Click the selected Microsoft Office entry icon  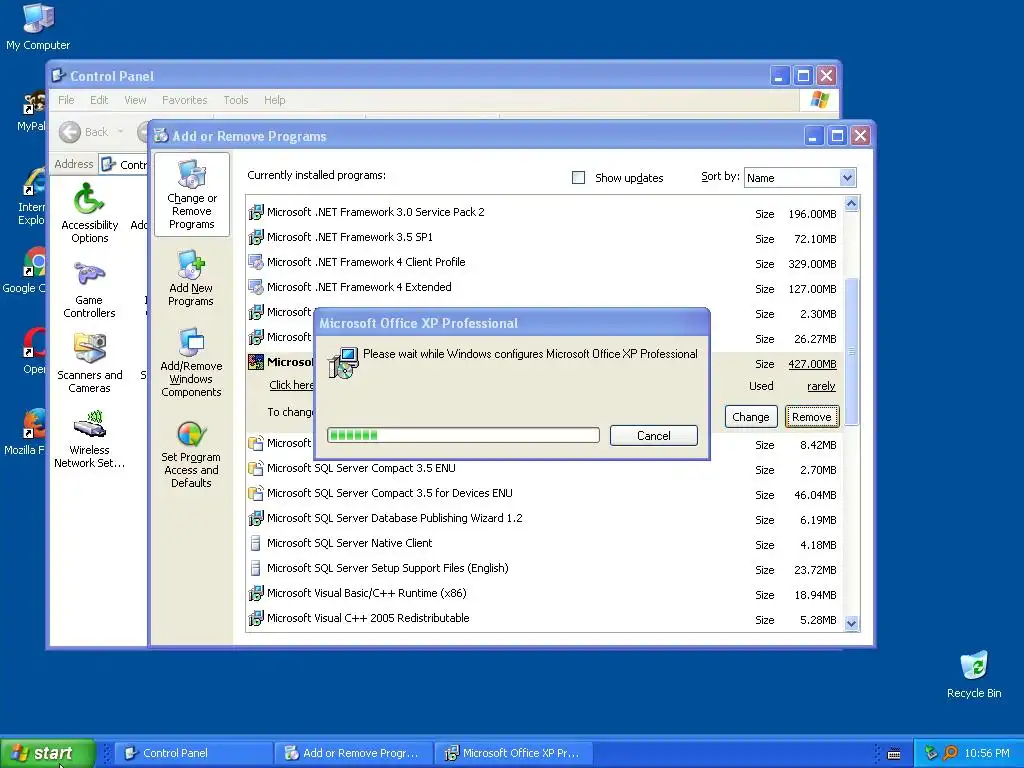tap(256, 362)
